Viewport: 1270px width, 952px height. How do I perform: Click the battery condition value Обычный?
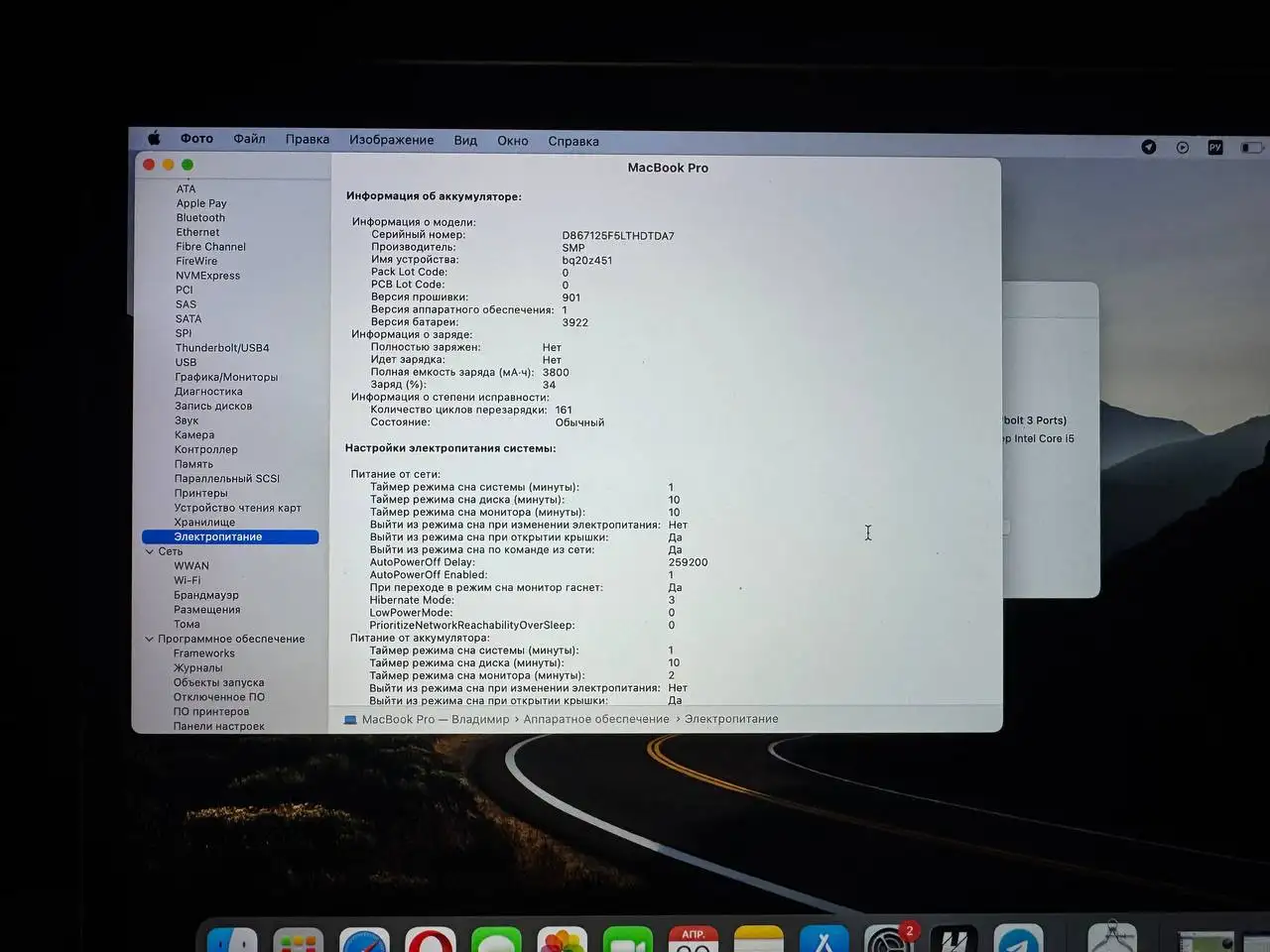579,422
